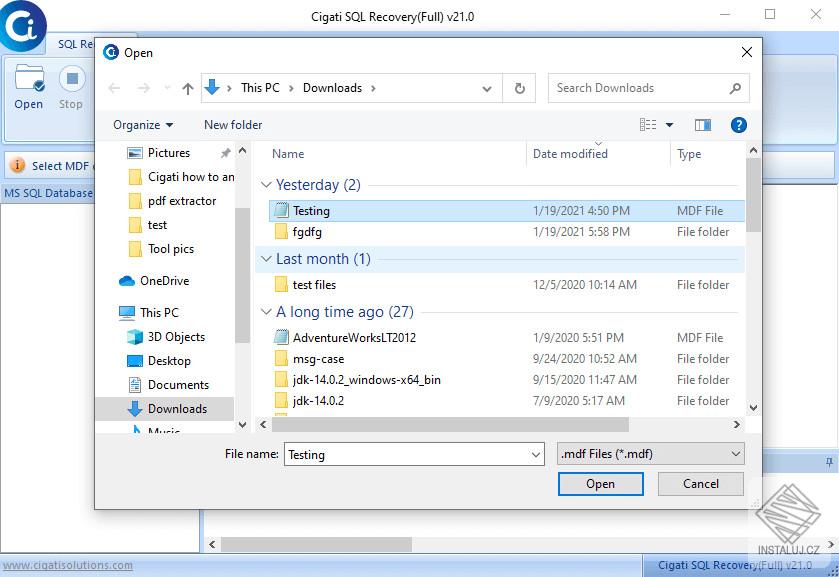Collapse the Last month (1) group
839x577 pixels.
point(266,259)
